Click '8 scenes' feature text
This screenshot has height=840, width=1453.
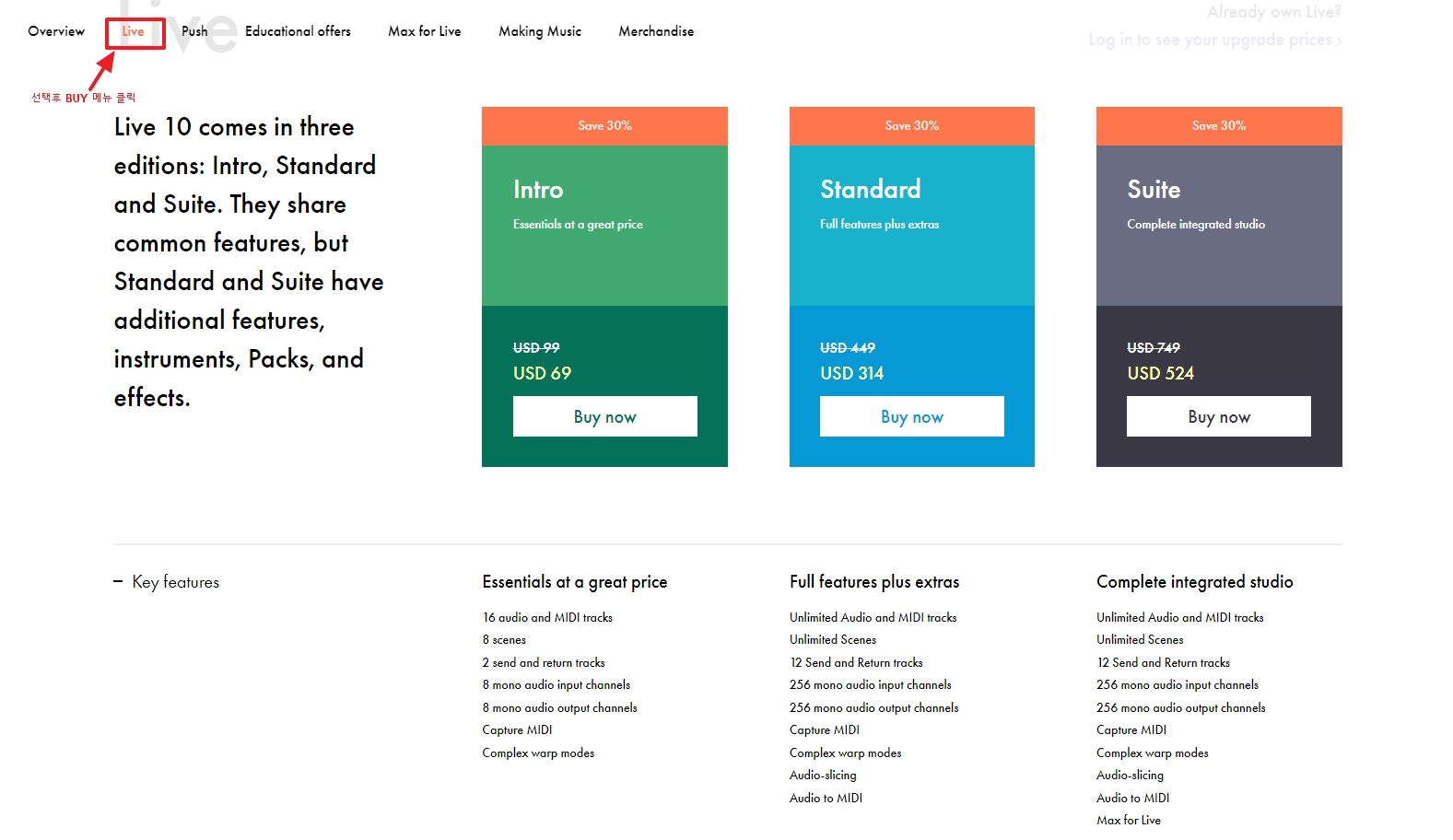click(504, 640)
